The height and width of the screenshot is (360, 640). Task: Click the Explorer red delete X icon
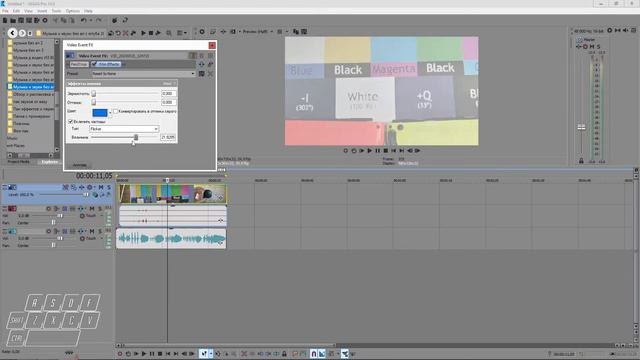[126, 33]
